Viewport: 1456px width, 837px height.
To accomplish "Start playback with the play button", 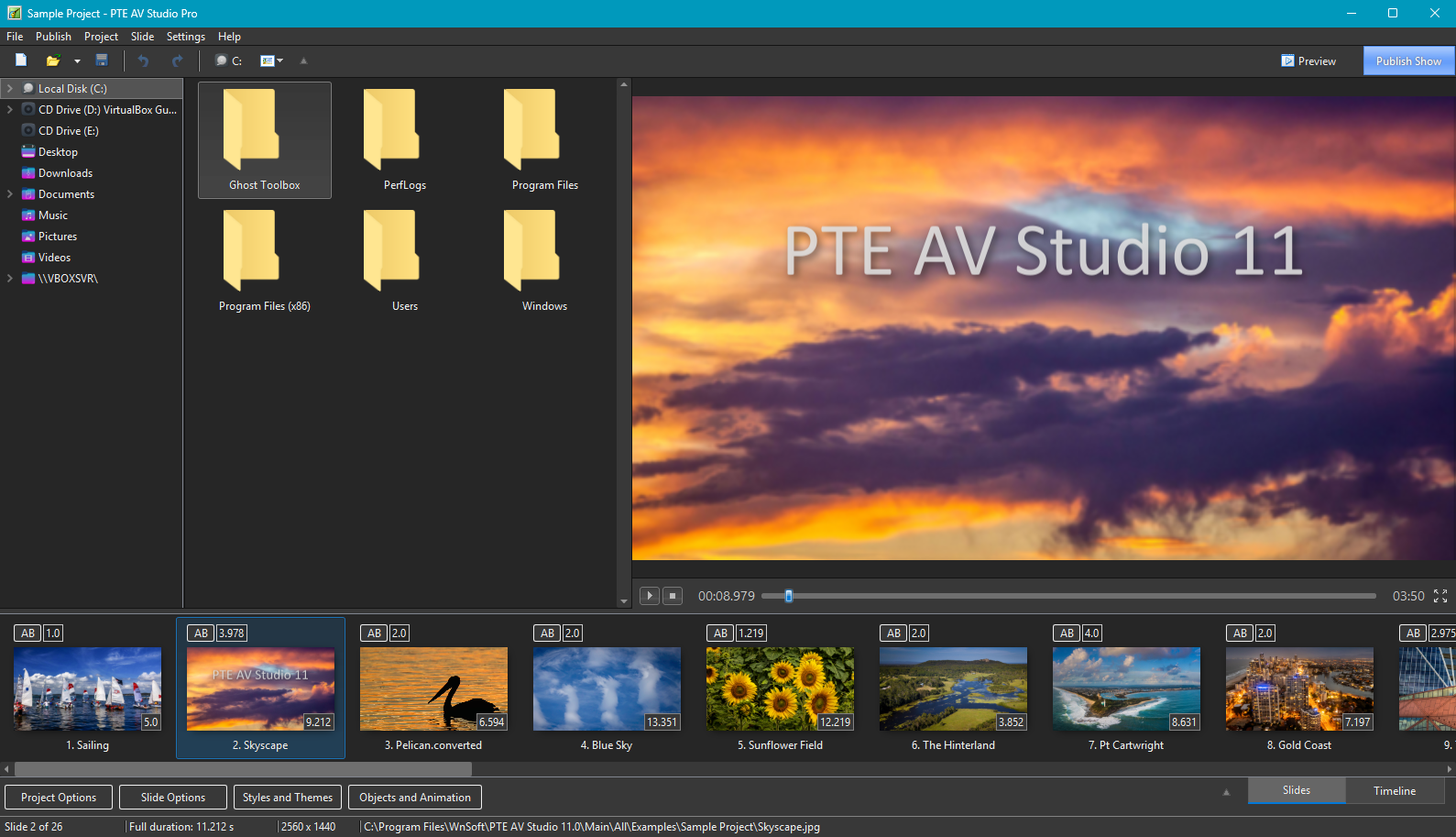I will (x=649, y=596).
